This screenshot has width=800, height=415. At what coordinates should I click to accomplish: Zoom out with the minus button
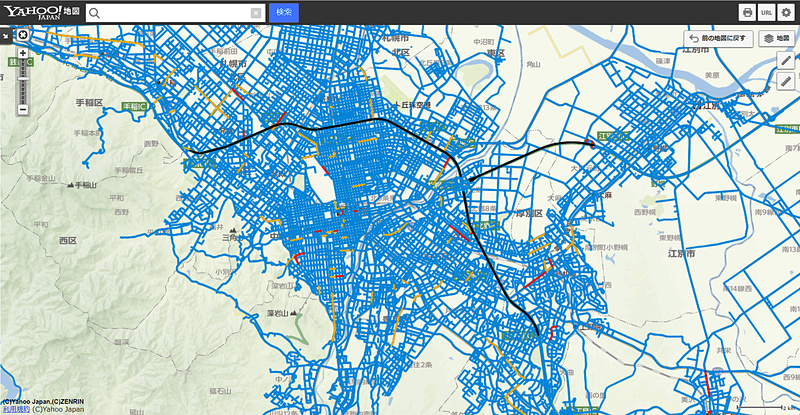click(x=23, y=109)
